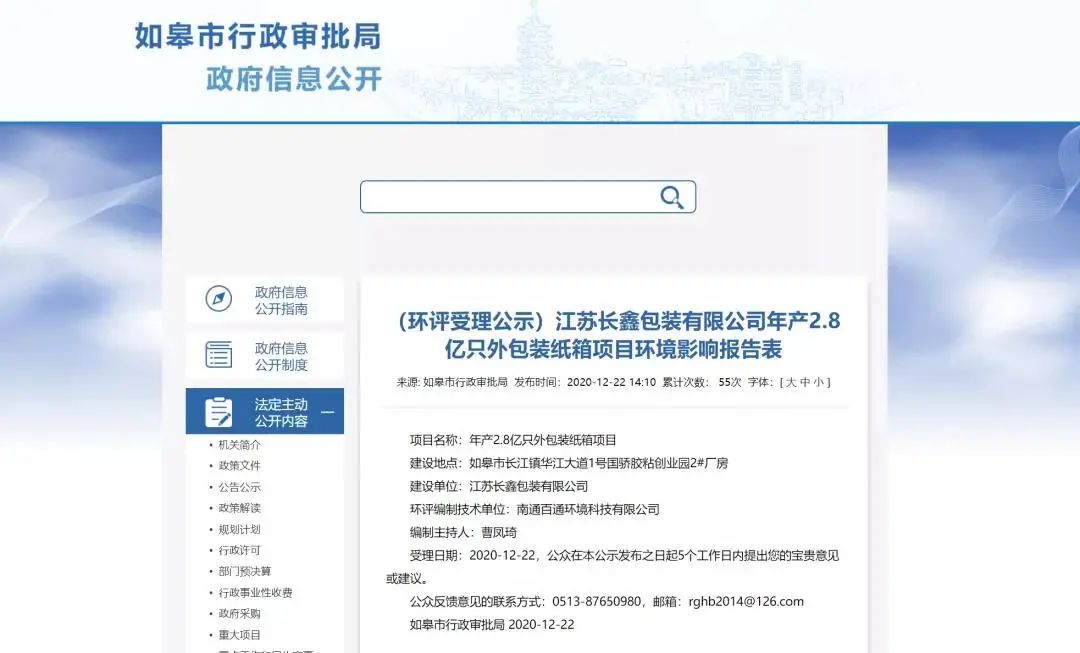Set font size to 小
Image resolution: width=1080 pixels, height=653 pixels.
[819, 382]
